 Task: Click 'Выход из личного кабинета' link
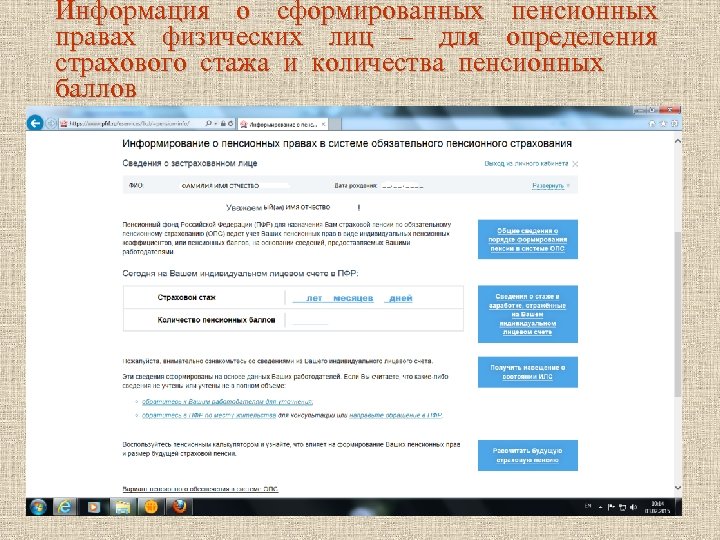pos(526,163)
